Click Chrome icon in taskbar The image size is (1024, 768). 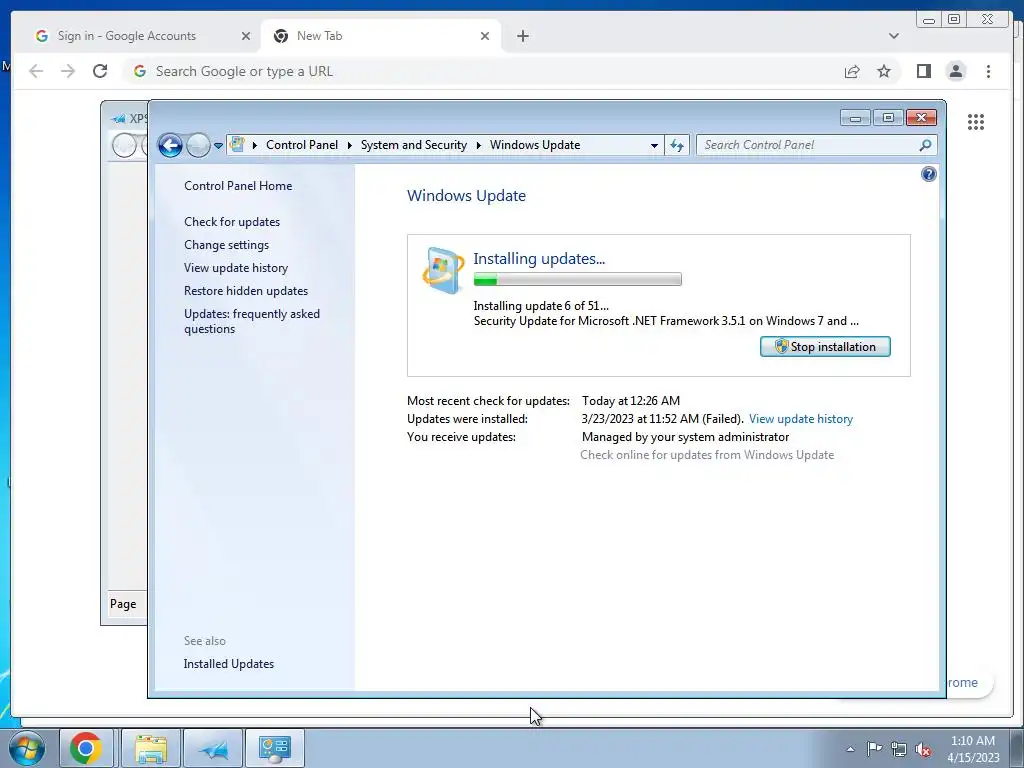pyautogui.click(x=86, y=748)
